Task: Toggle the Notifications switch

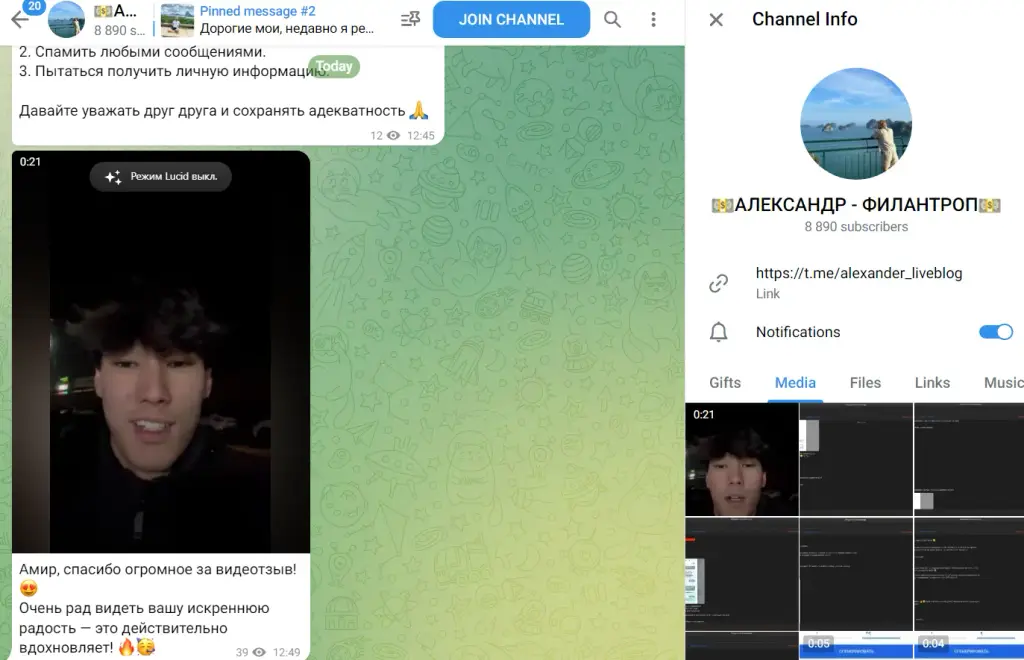Action: pos(996,332)
